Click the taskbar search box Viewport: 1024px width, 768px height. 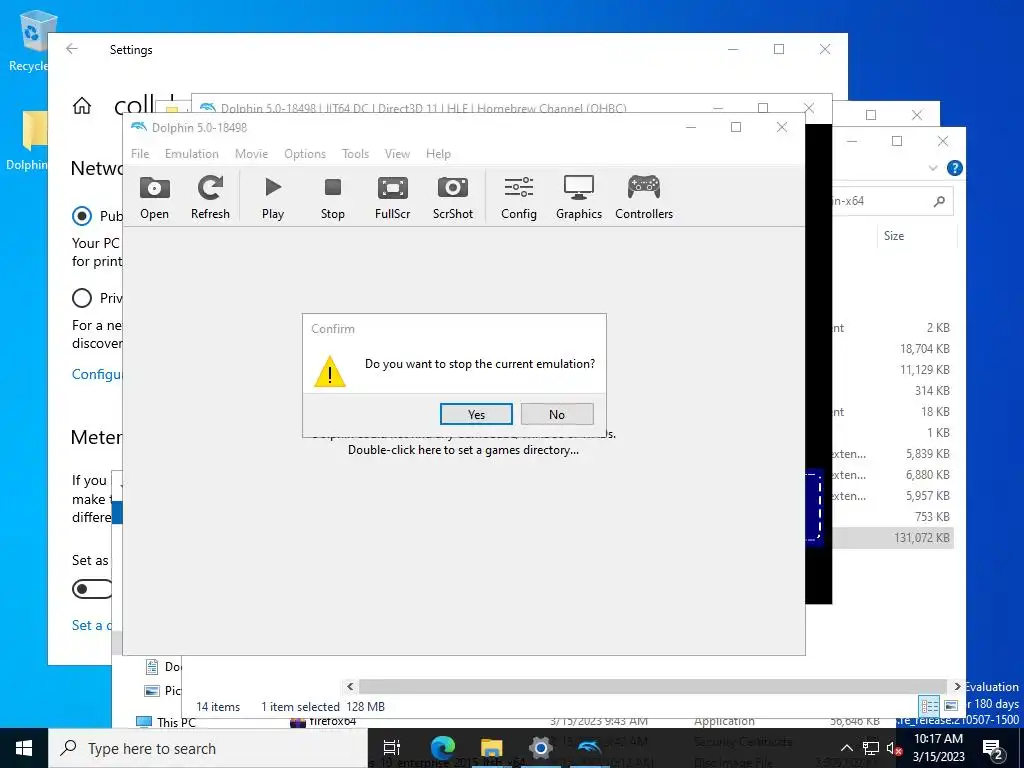point(208,748)
